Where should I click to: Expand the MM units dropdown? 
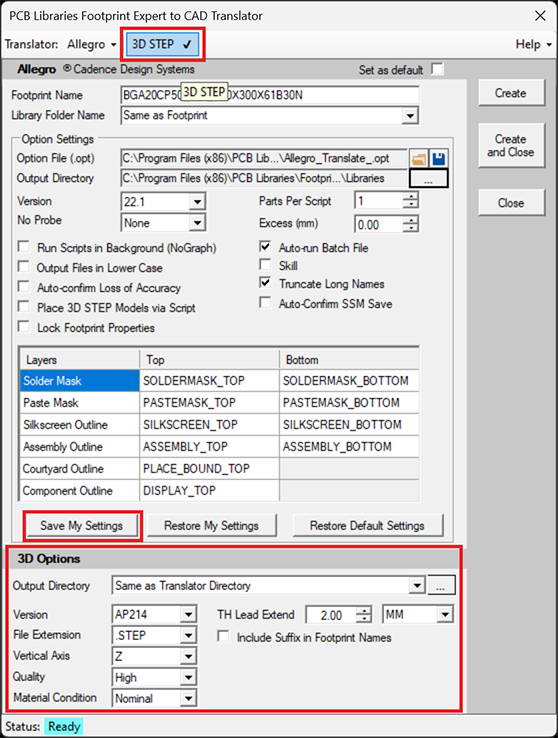click(445, 615)
